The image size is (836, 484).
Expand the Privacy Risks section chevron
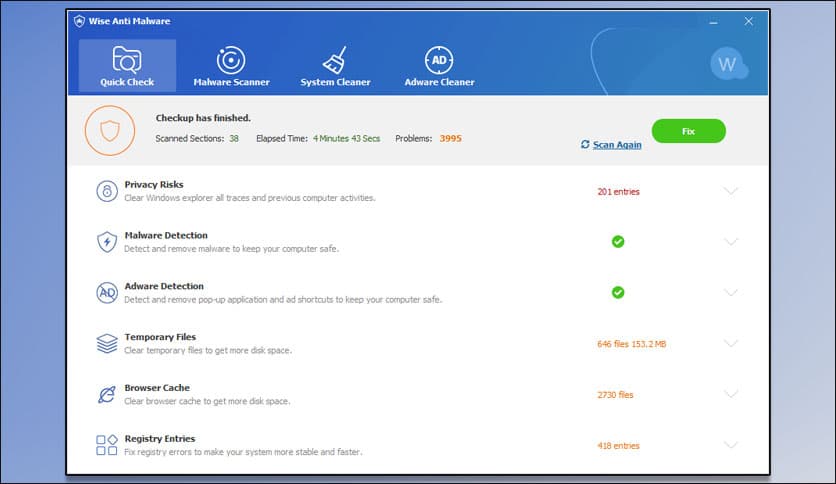pyautogui.click(x=730, y=191)
